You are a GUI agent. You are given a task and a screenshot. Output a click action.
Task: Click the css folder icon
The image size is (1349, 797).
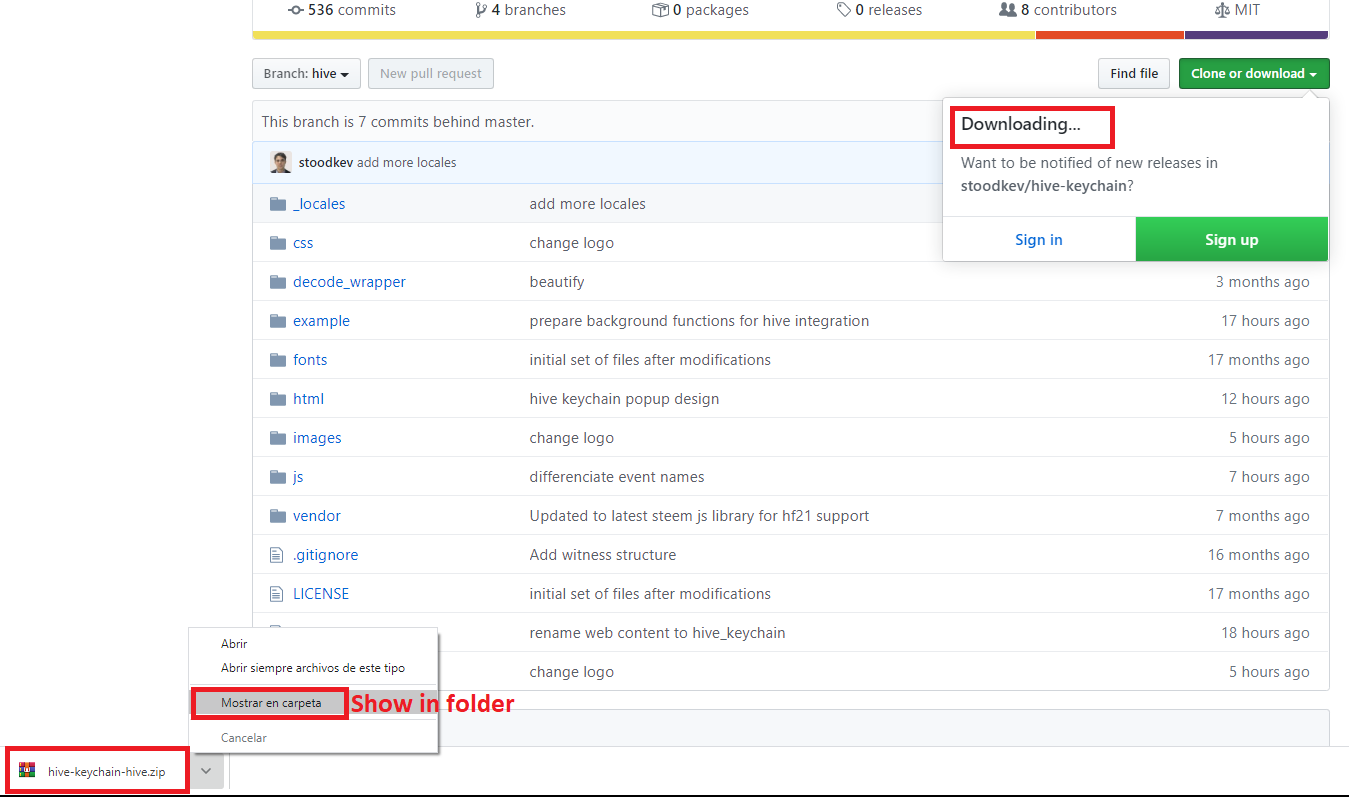click(278, 243)
